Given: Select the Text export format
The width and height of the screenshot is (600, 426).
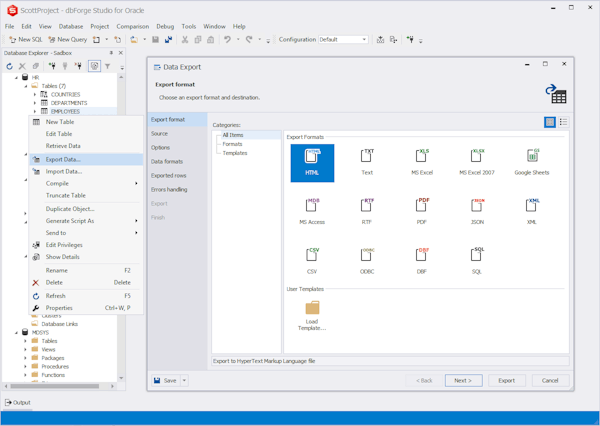Looking at the screenshot, I should click(x=367, y=163).
